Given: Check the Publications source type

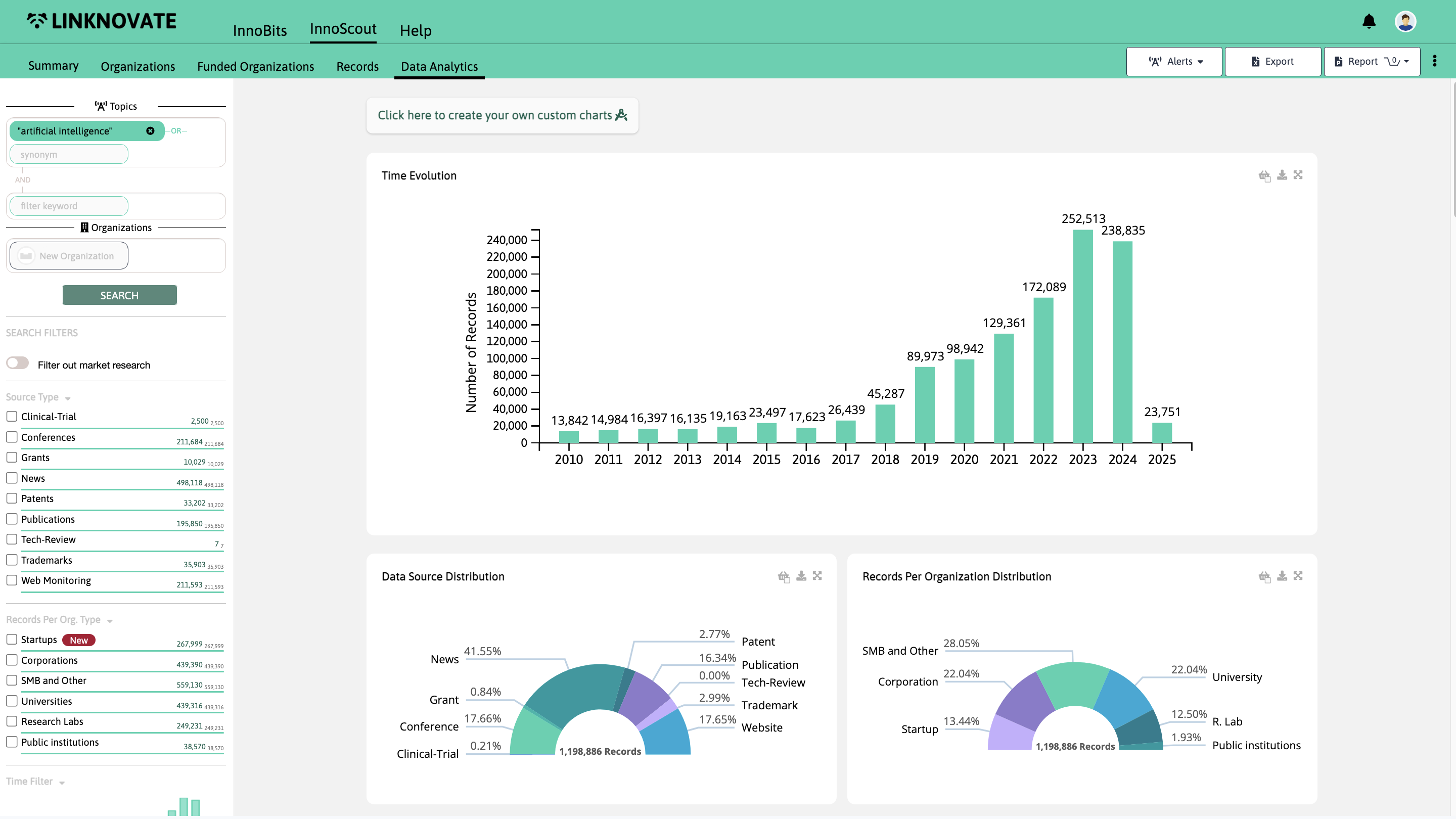Looking at the screenshot, I should (x=12, y=519).
